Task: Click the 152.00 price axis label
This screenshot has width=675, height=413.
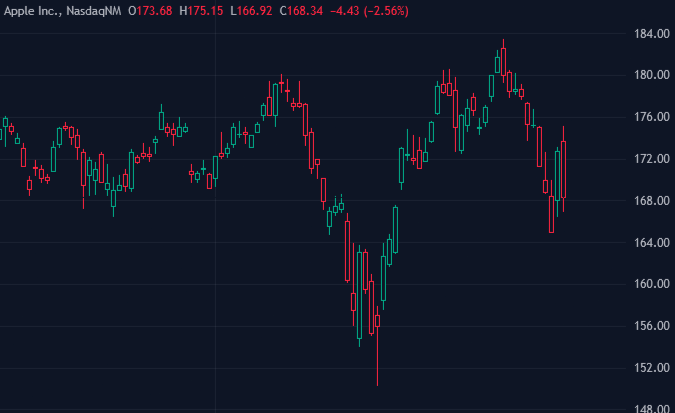Action: [x=652, y=368]
